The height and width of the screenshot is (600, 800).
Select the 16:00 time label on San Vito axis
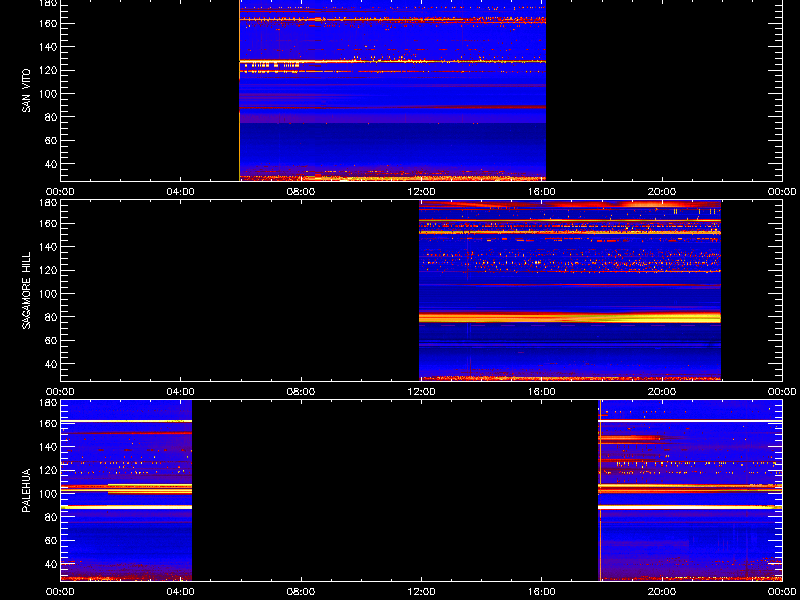(x=541, y=192)
